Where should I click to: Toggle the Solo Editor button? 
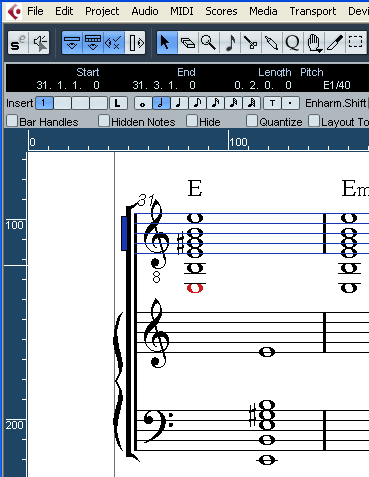point(18,43)
